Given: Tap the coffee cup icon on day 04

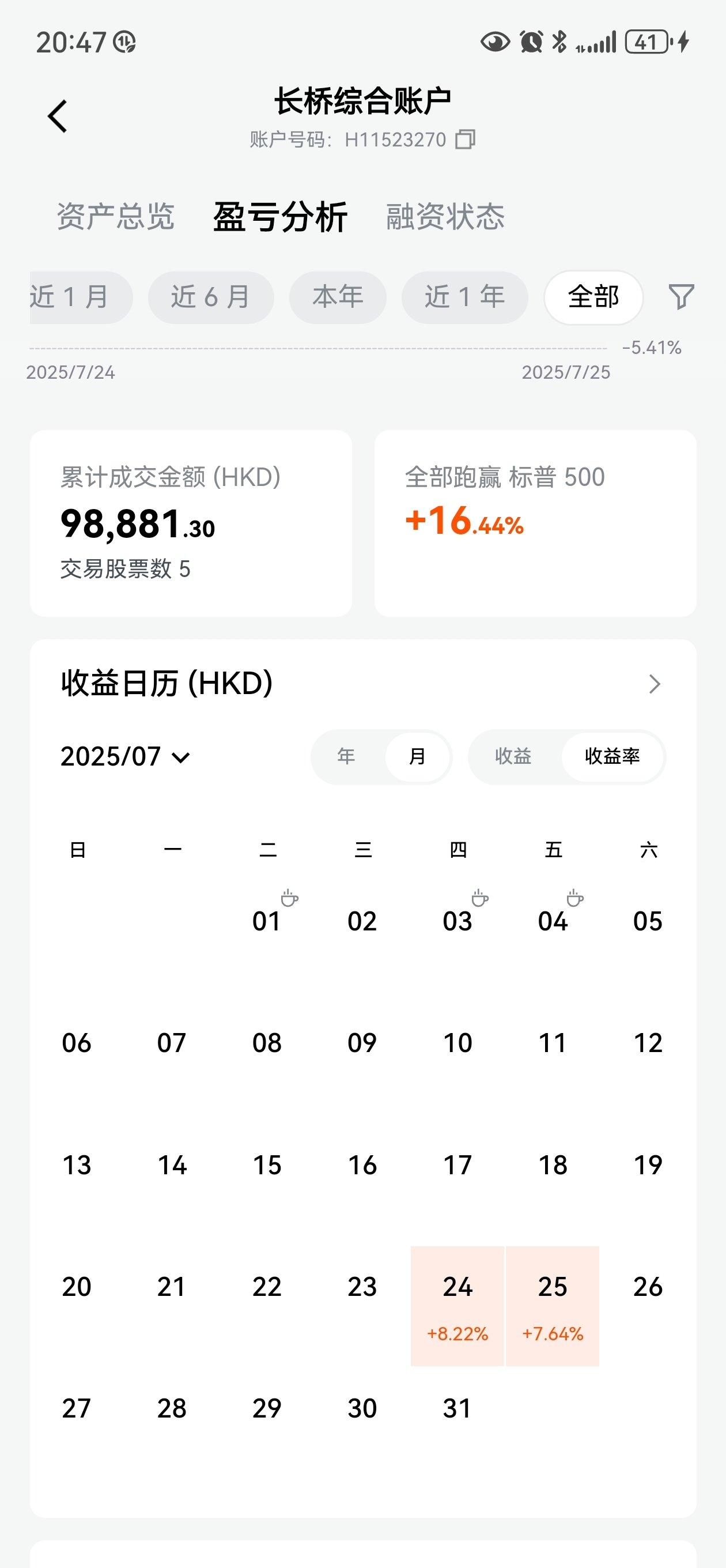Looking at the screenshot, I should coord(575,898).
